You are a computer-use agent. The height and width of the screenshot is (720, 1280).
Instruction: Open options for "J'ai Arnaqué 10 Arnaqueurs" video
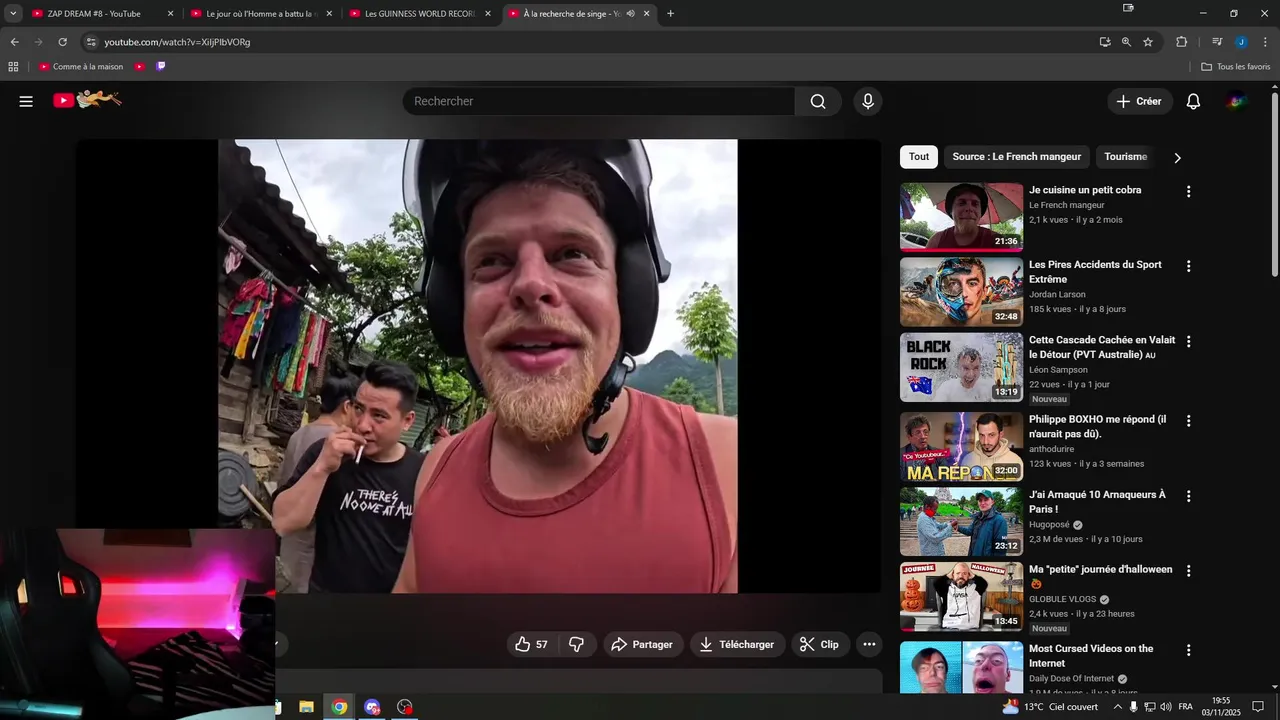pos(1188,496)
